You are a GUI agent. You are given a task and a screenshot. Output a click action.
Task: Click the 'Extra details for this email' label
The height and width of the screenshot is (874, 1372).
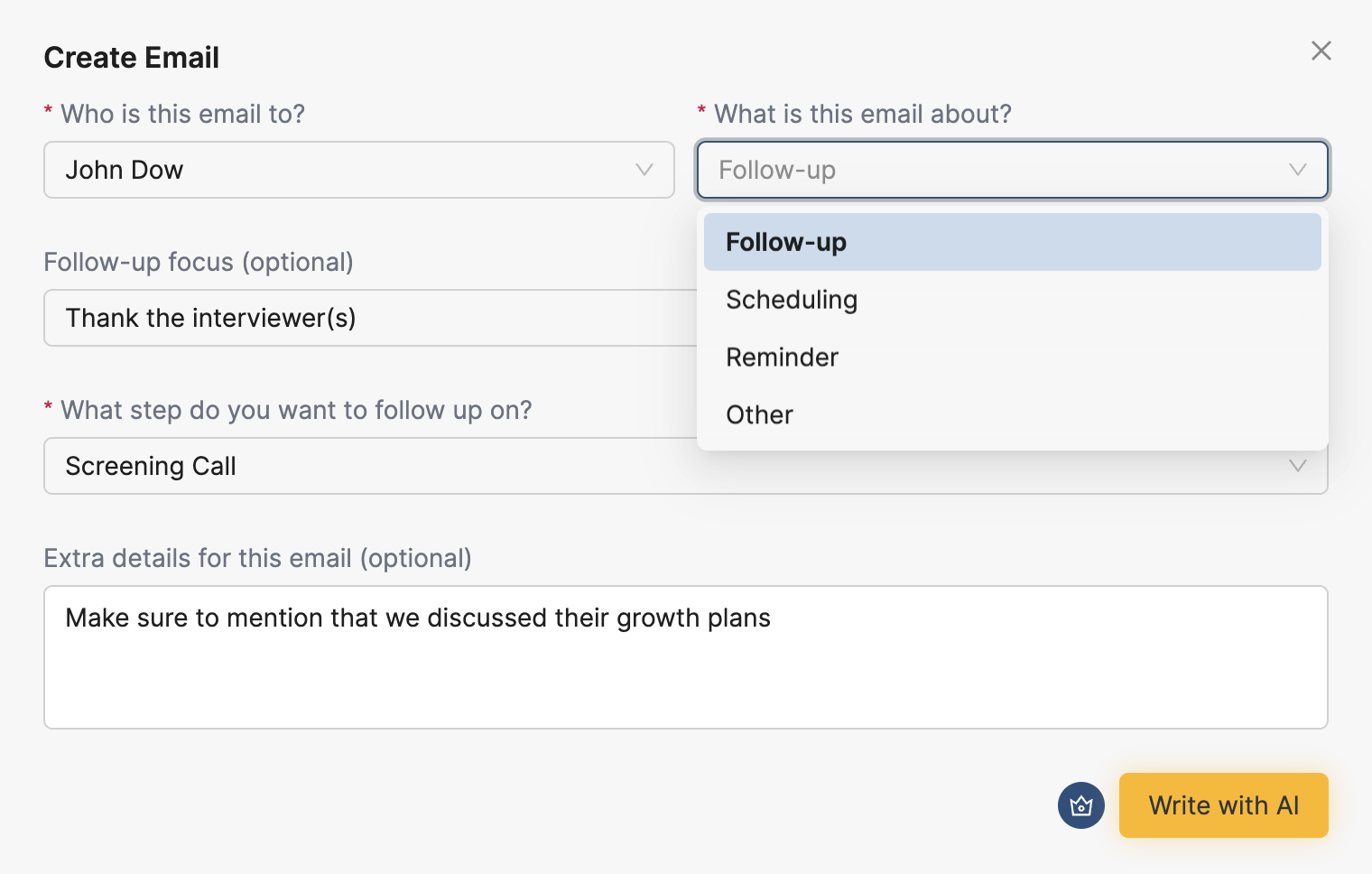coord(257,558)
